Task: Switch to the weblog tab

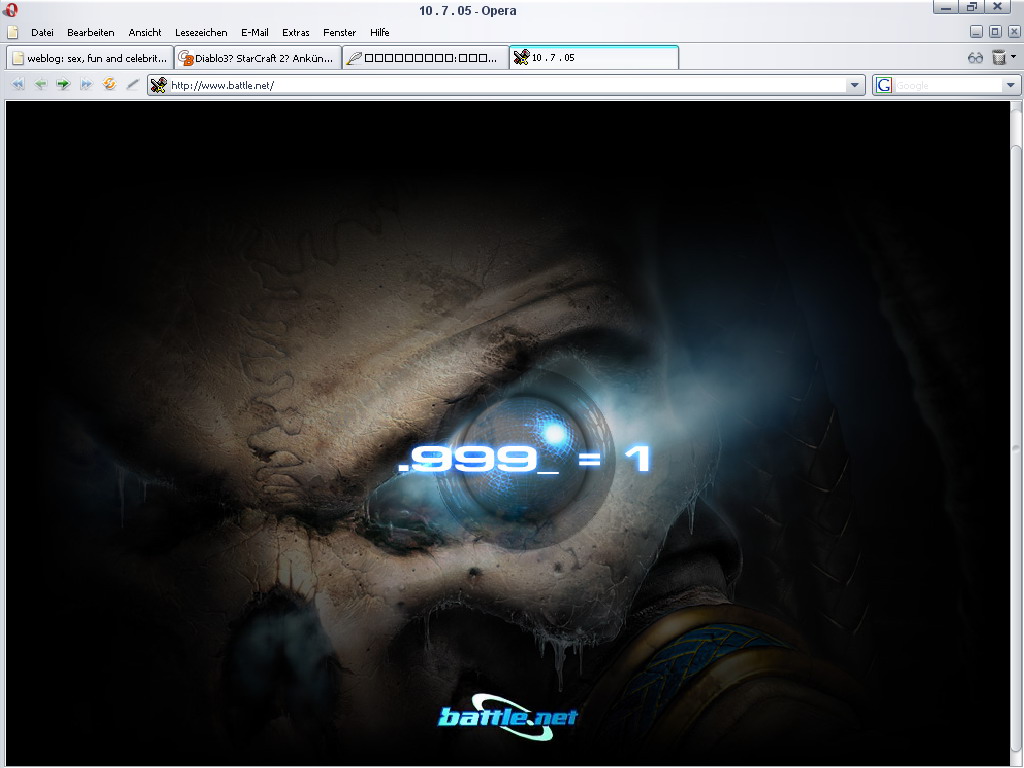Action: click(89, 57)
